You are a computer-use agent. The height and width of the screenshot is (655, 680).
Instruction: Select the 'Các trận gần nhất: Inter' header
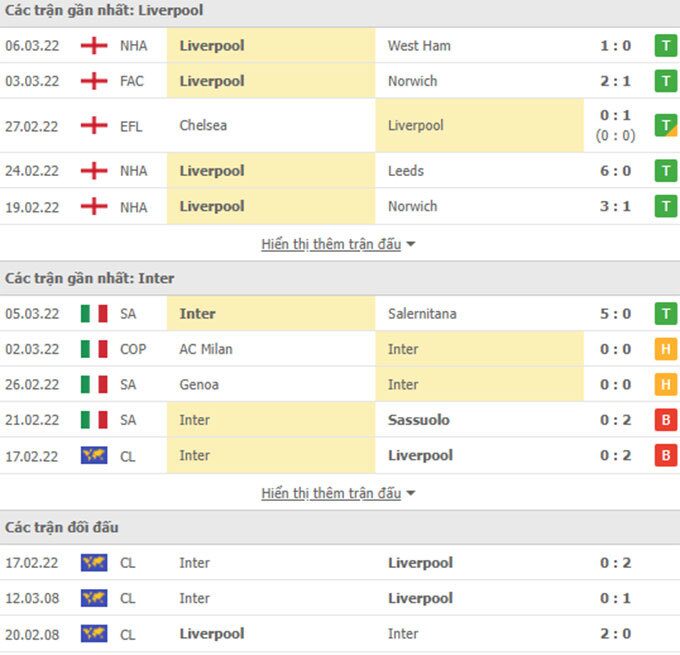(x=90, y=278)
